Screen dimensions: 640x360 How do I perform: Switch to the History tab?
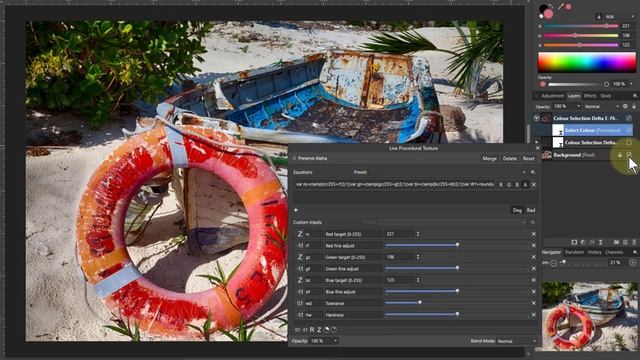click(594, 252)
